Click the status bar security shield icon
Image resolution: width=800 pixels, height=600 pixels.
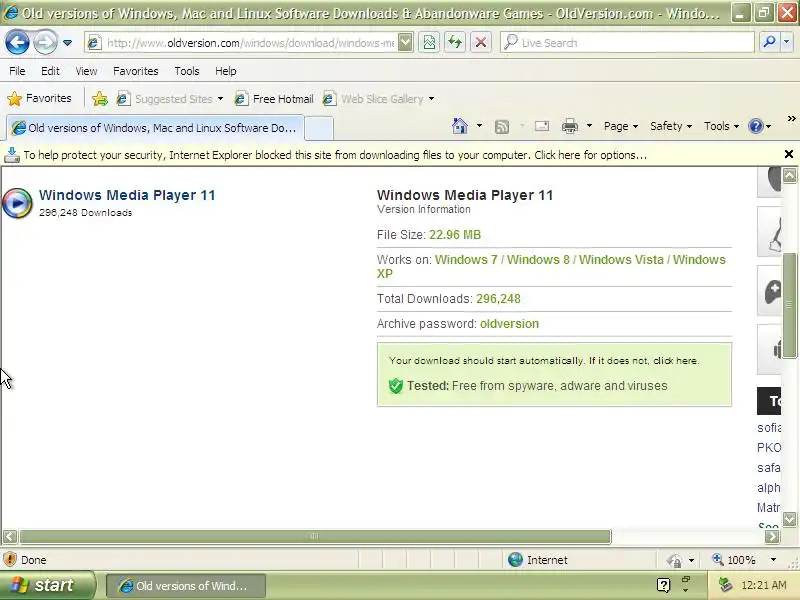pos(10,560)
